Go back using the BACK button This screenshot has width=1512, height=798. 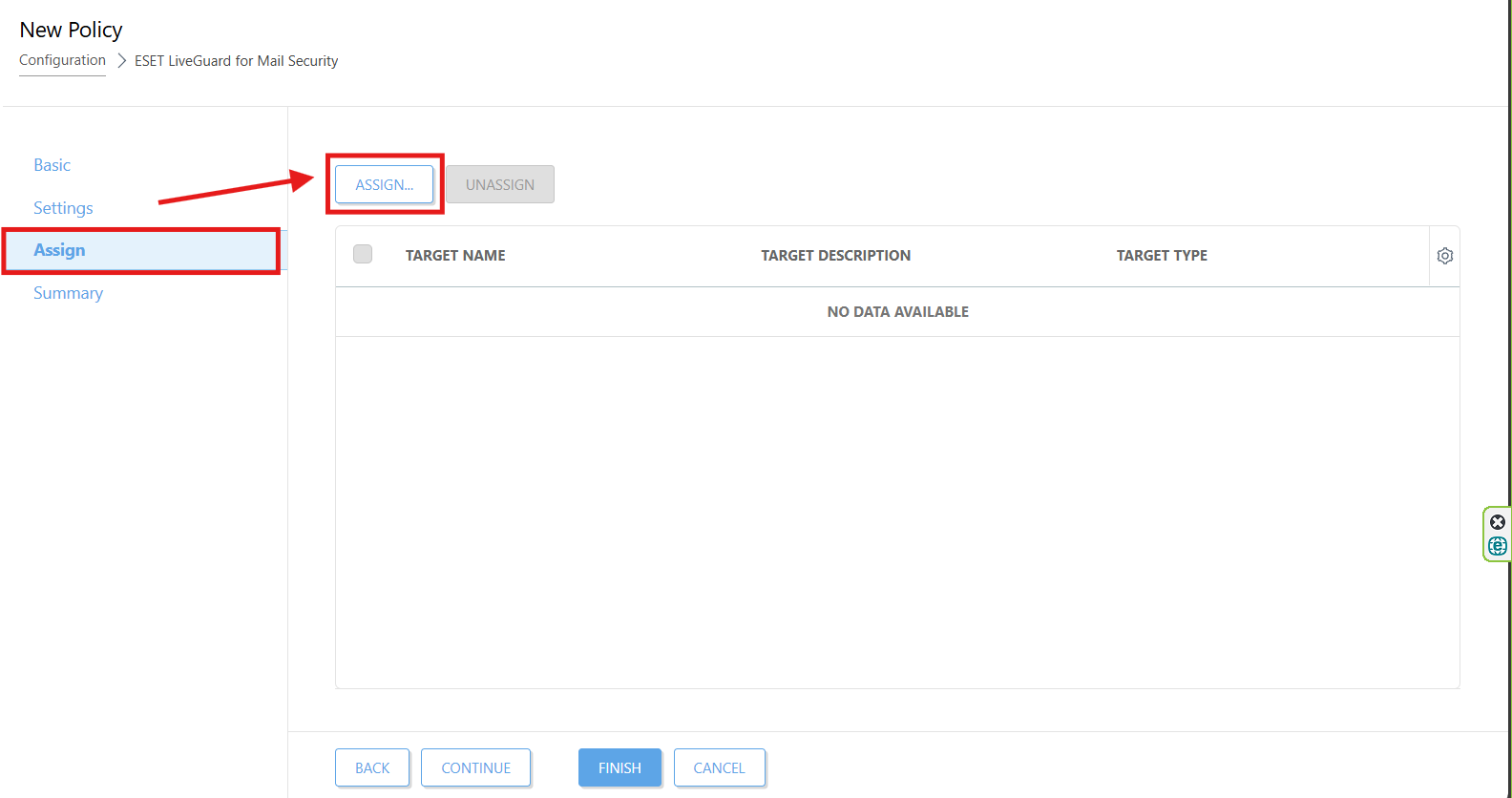(372, 767)
